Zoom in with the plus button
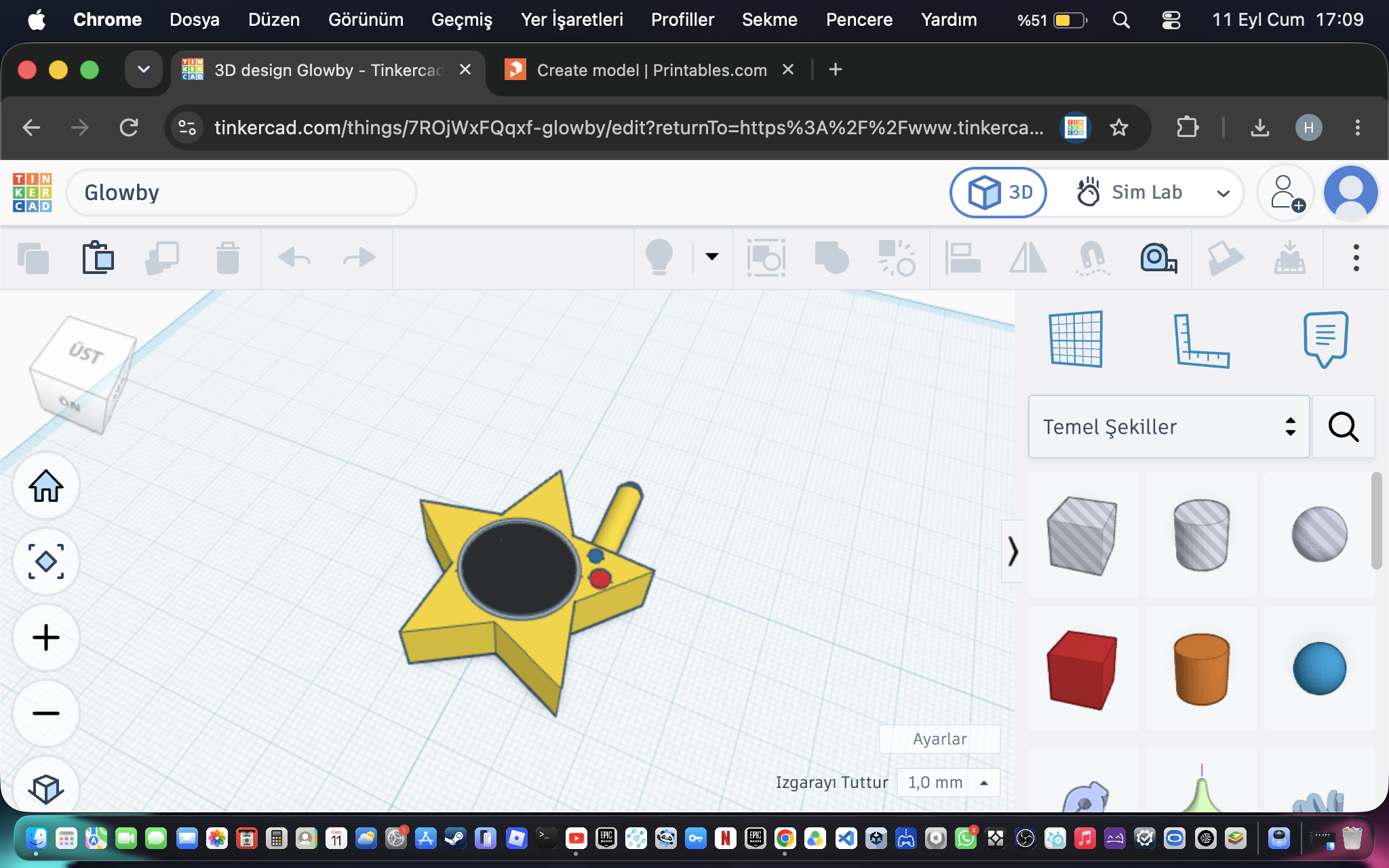Image resolution: width=1389 pixels, height=868 pixels. (46, 637)
